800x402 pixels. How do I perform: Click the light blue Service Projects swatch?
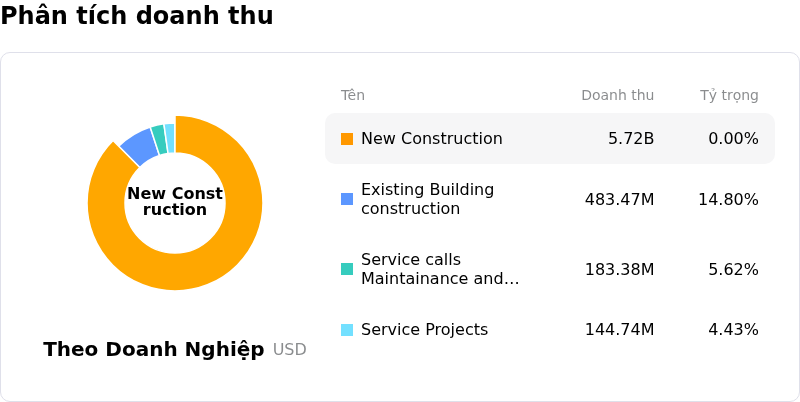[347, 330]
